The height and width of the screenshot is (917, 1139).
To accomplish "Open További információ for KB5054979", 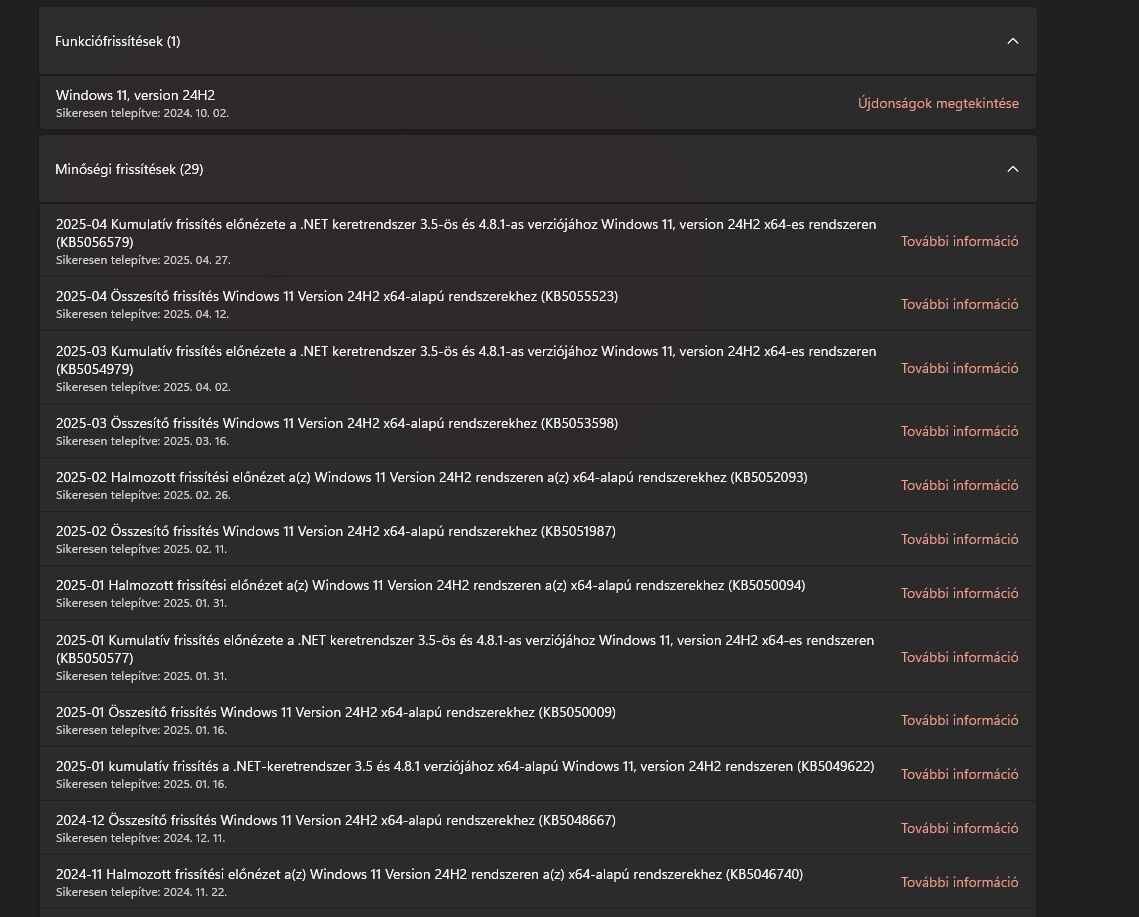I will coord(959,368).
